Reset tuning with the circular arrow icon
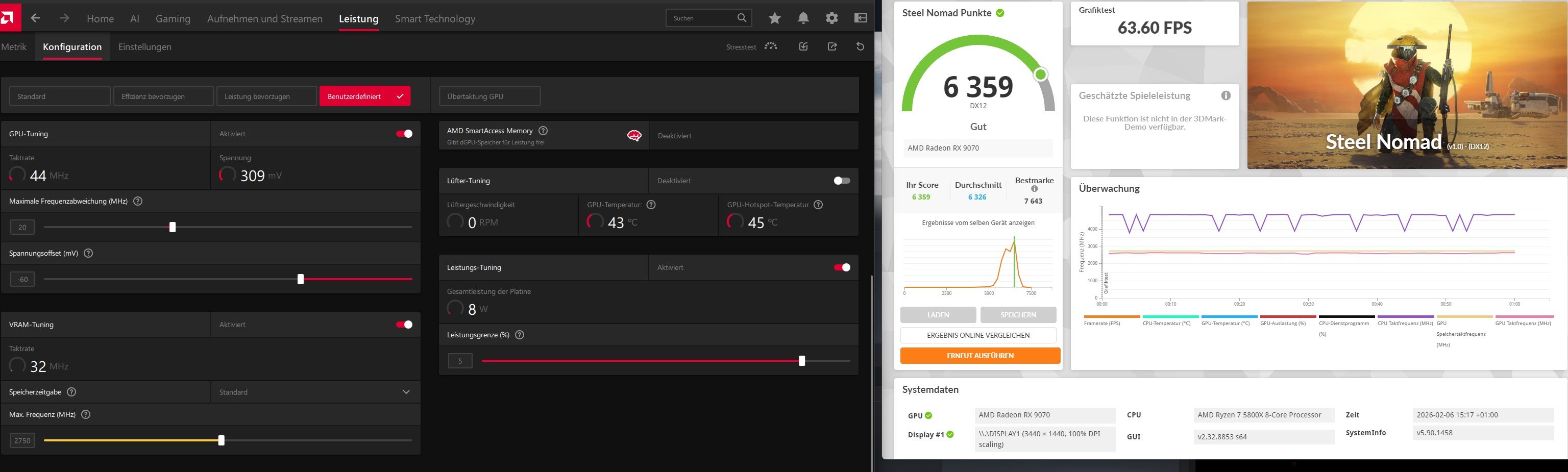 tap(860, 46)
